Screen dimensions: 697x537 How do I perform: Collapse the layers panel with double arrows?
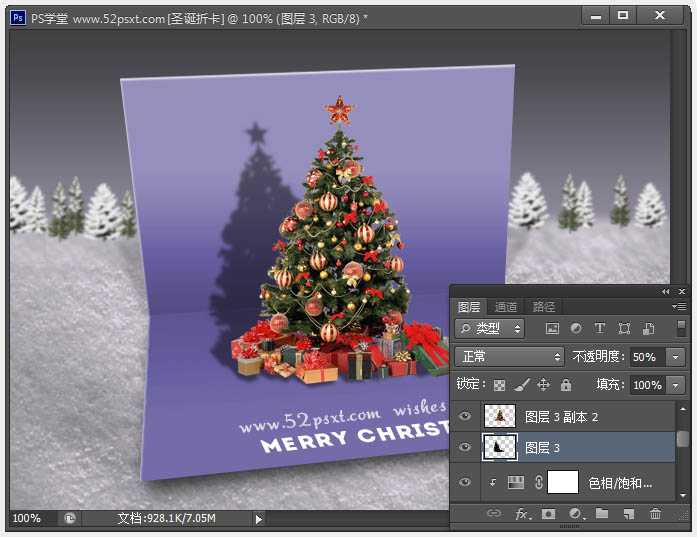coord(665,292)
